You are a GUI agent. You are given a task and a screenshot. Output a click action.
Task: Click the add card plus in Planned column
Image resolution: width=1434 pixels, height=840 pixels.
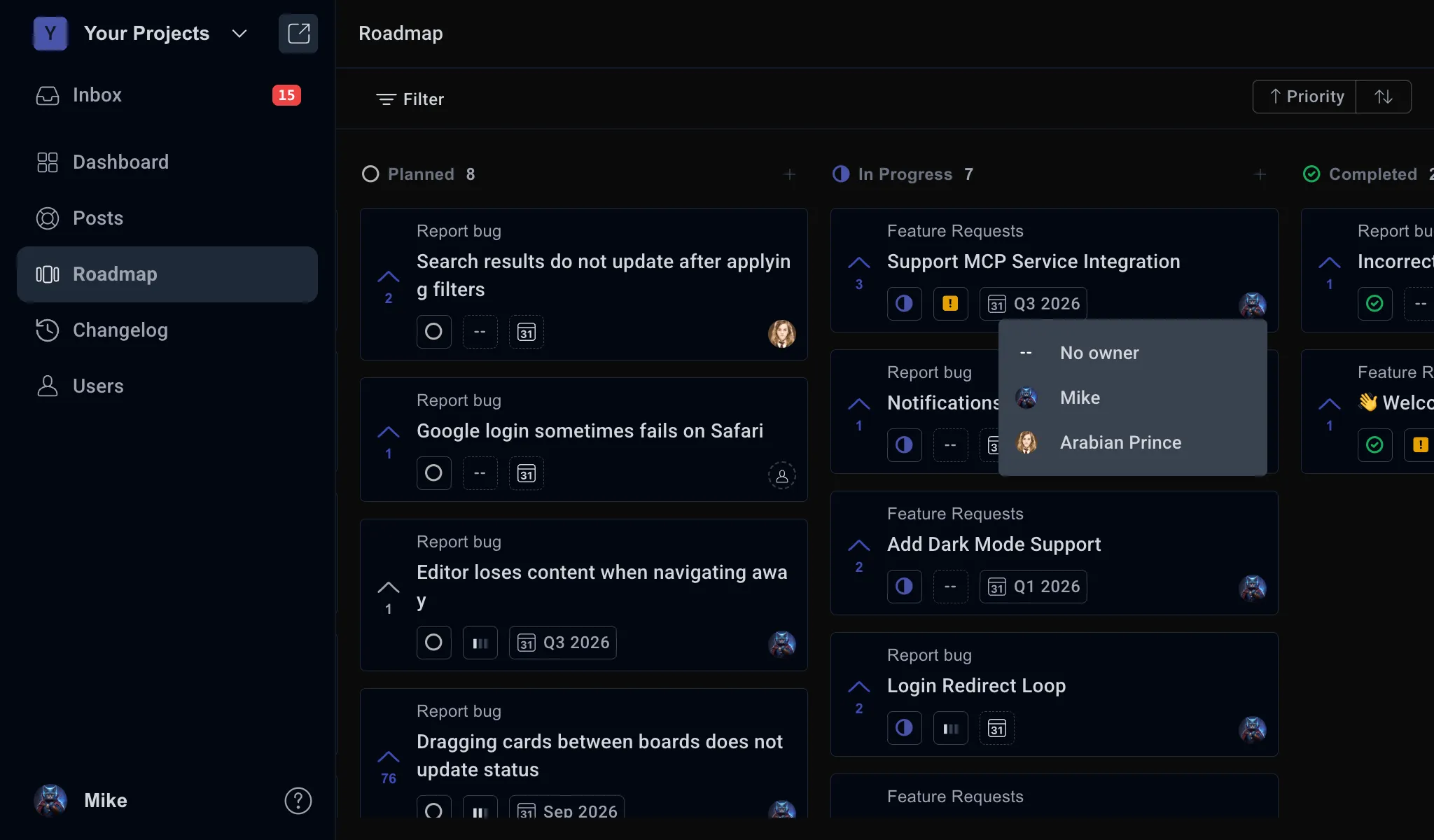790,174
